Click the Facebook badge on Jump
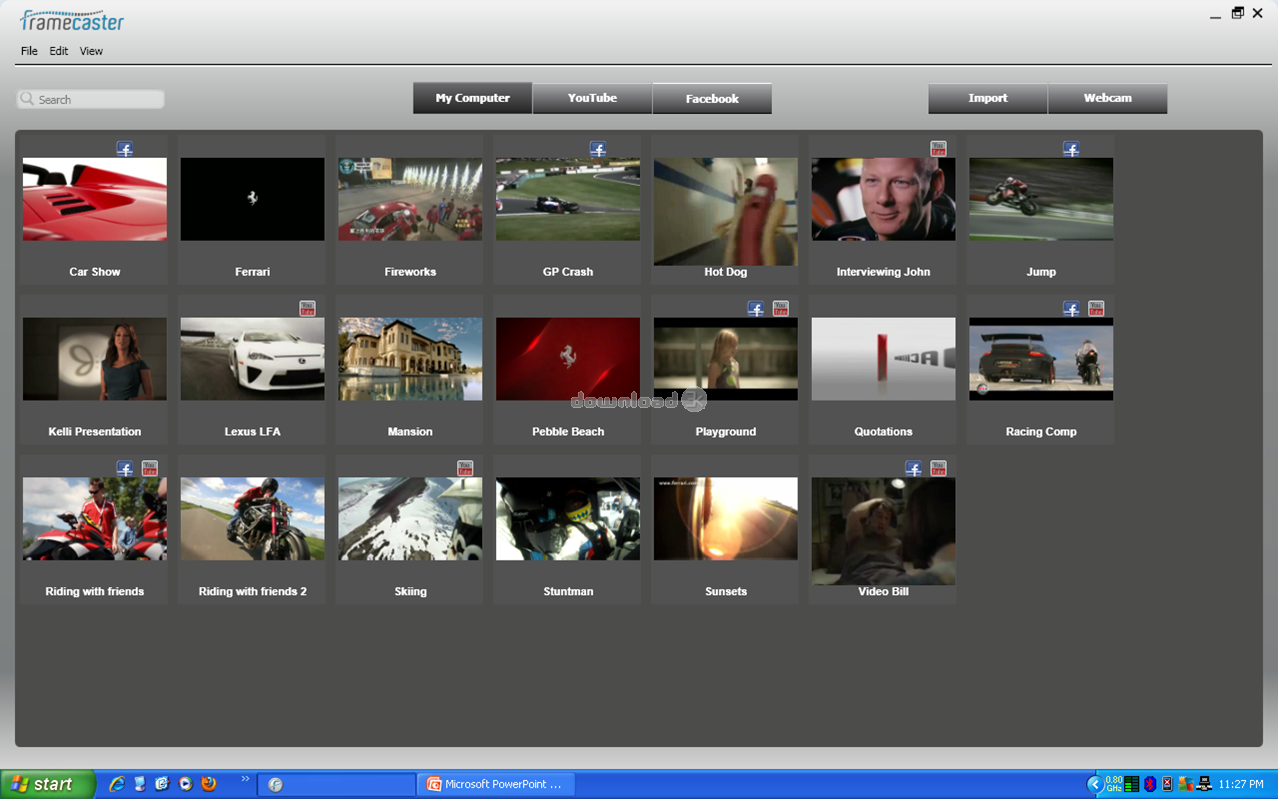This screenshot has height=799, width=1278. [1071, 149]
